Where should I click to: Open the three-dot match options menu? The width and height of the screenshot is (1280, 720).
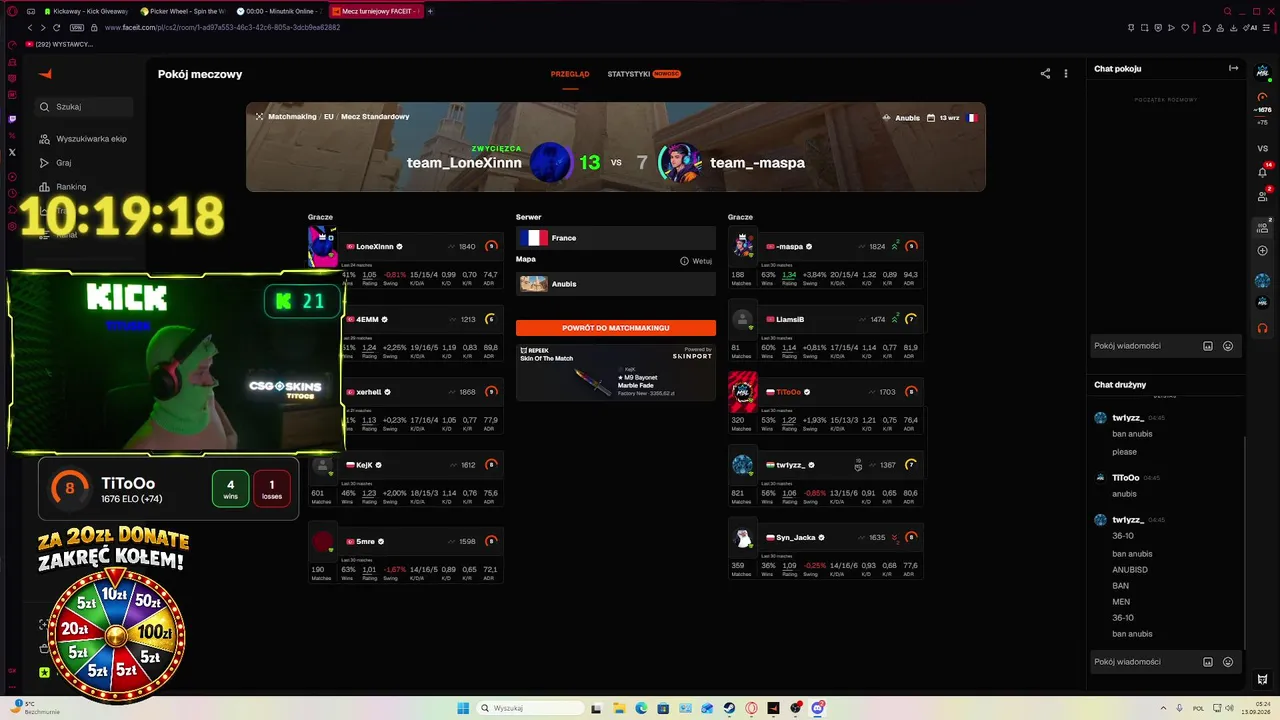click(x=1066, y=74)
